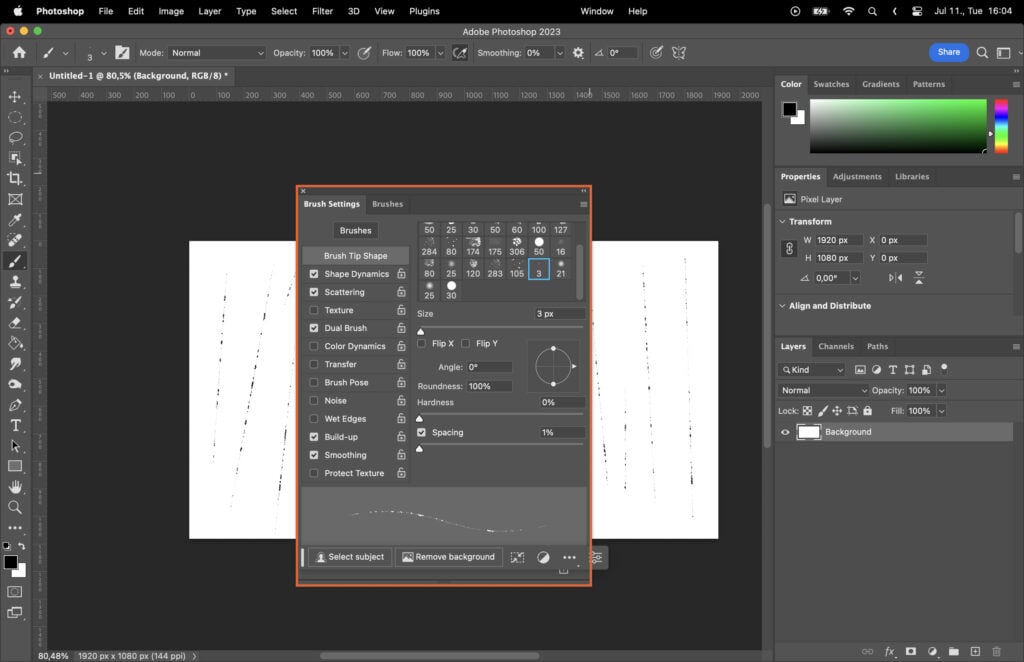Select the Zoom tool
Image resolution: width=1024 pixels, height=662 pixels.
pos(15,504)
